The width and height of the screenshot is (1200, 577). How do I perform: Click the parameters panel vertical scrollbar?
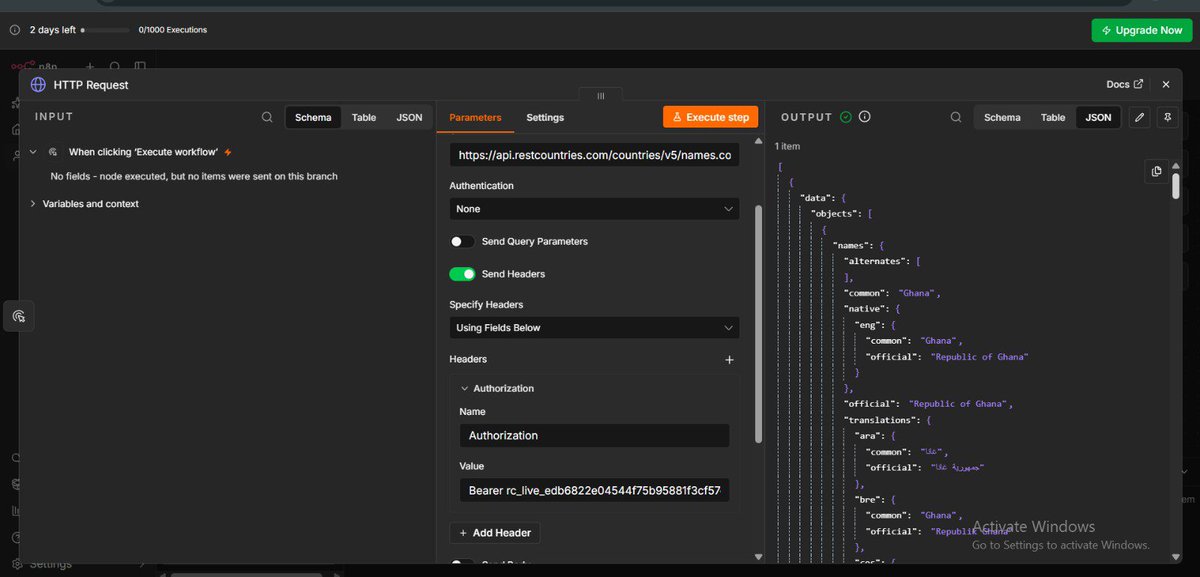pyautogui.click(x=758, y=324)
